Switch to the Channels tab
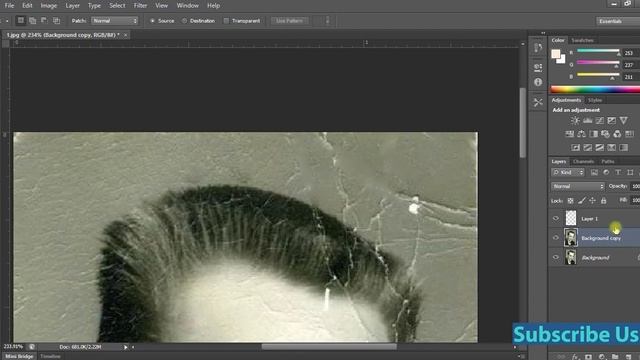This screenshot has height=360, width=640. click(583, 162)
